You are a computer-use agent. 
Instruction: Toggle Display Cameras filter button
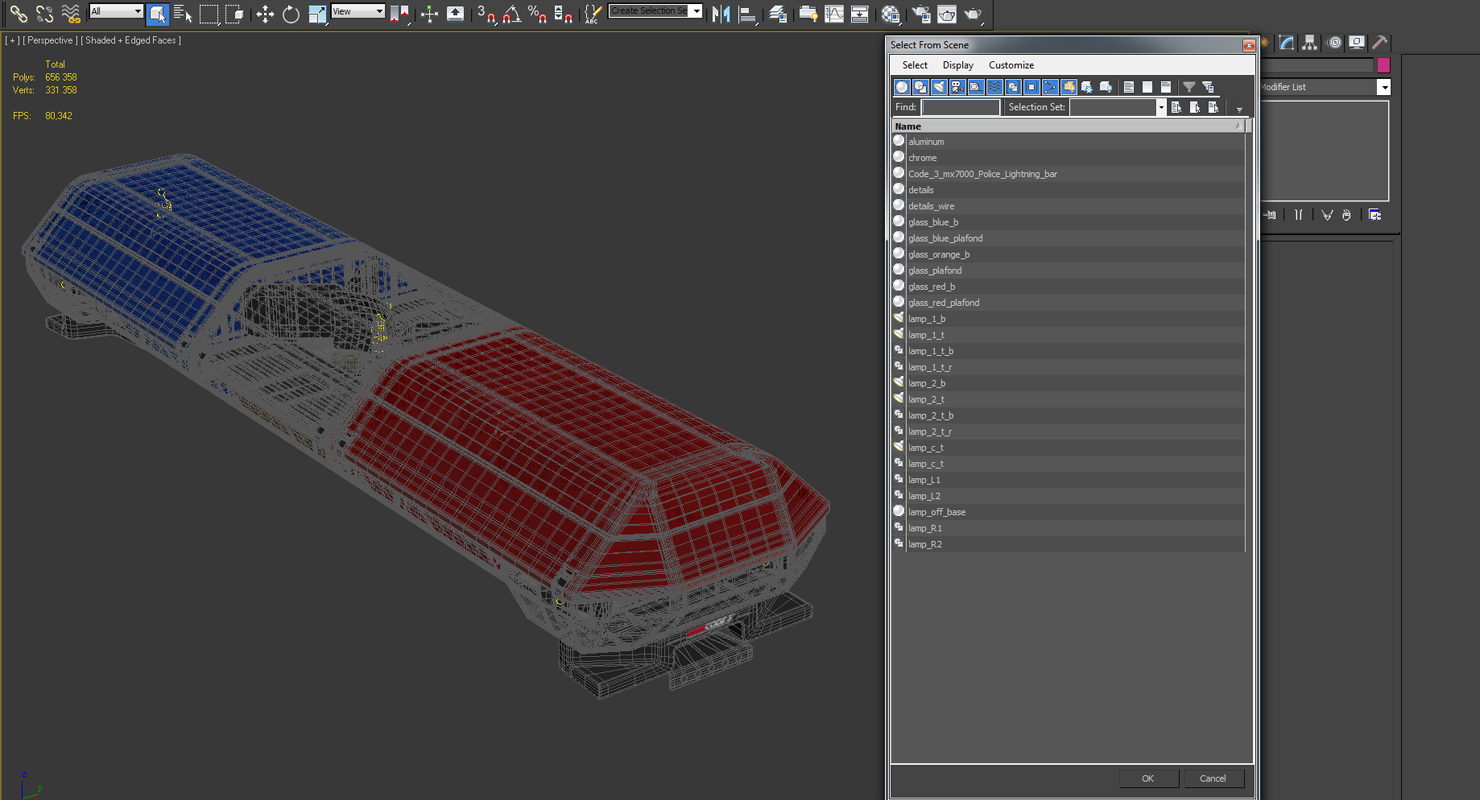[958, 87]
